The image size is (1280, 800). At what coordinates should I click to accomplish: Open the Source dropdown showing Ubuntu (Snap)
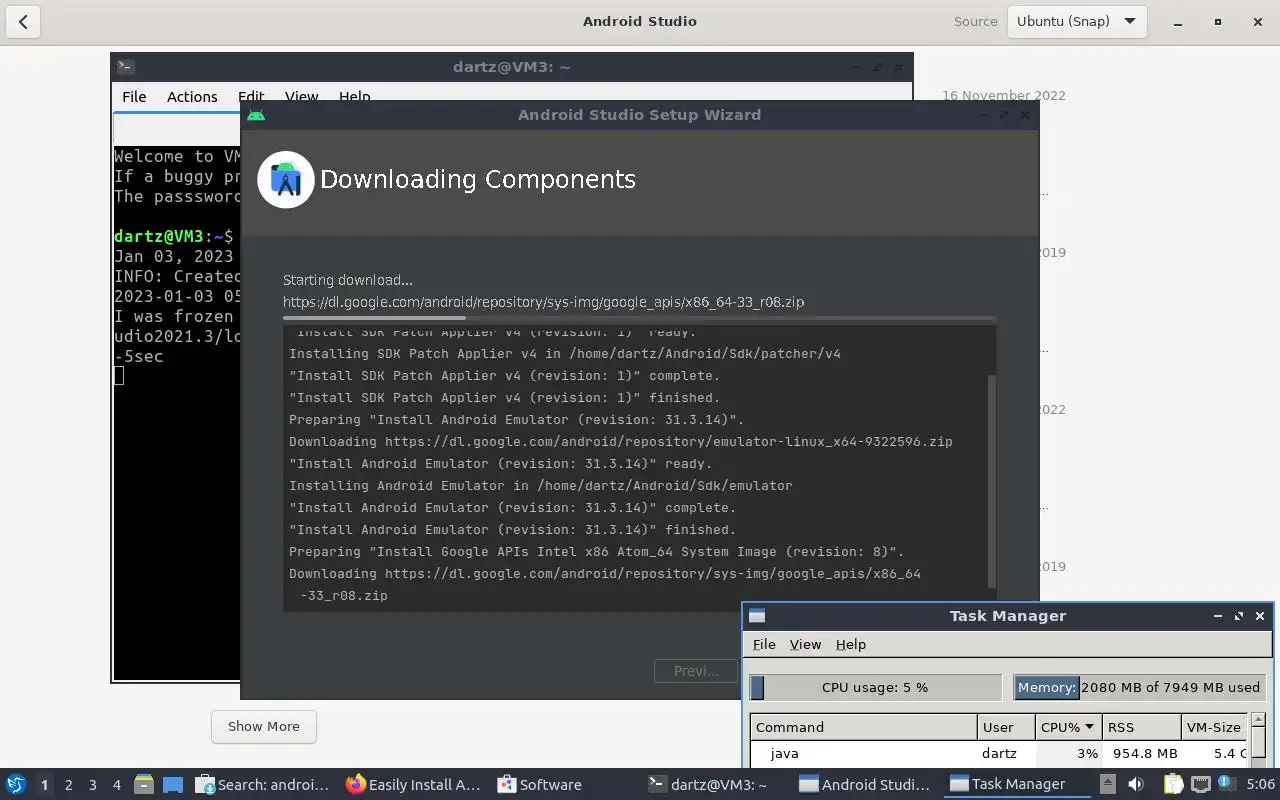point(1077,21)
